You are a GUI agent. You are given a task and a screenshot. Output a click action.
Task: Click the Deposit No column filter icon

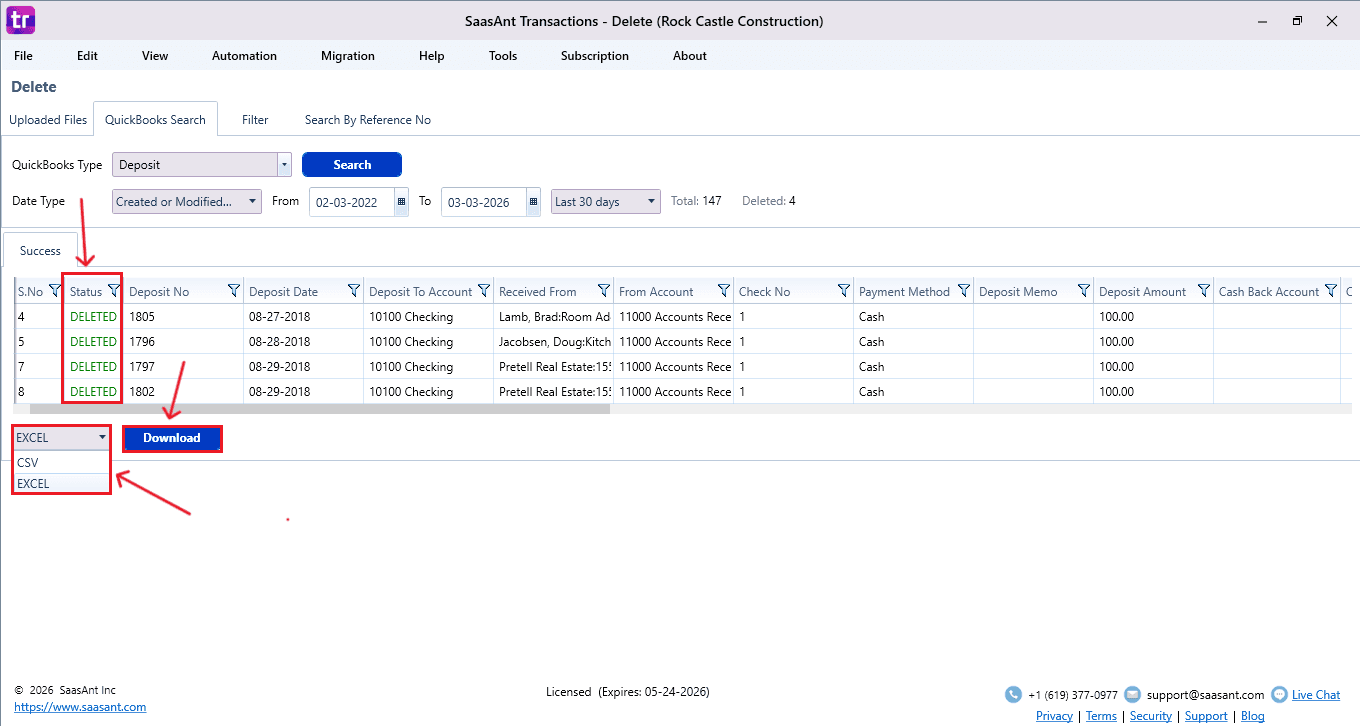(234, 291)
